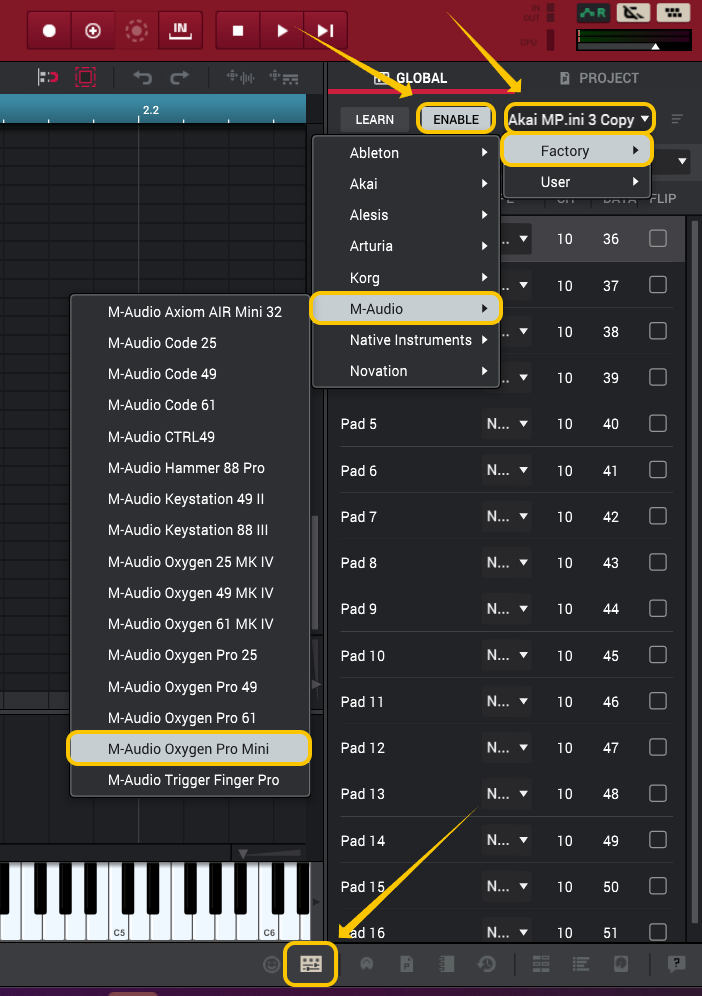Open the type dropdown for Pad 5
Viewport: 702px width, 996px height.
click(506, 424)
